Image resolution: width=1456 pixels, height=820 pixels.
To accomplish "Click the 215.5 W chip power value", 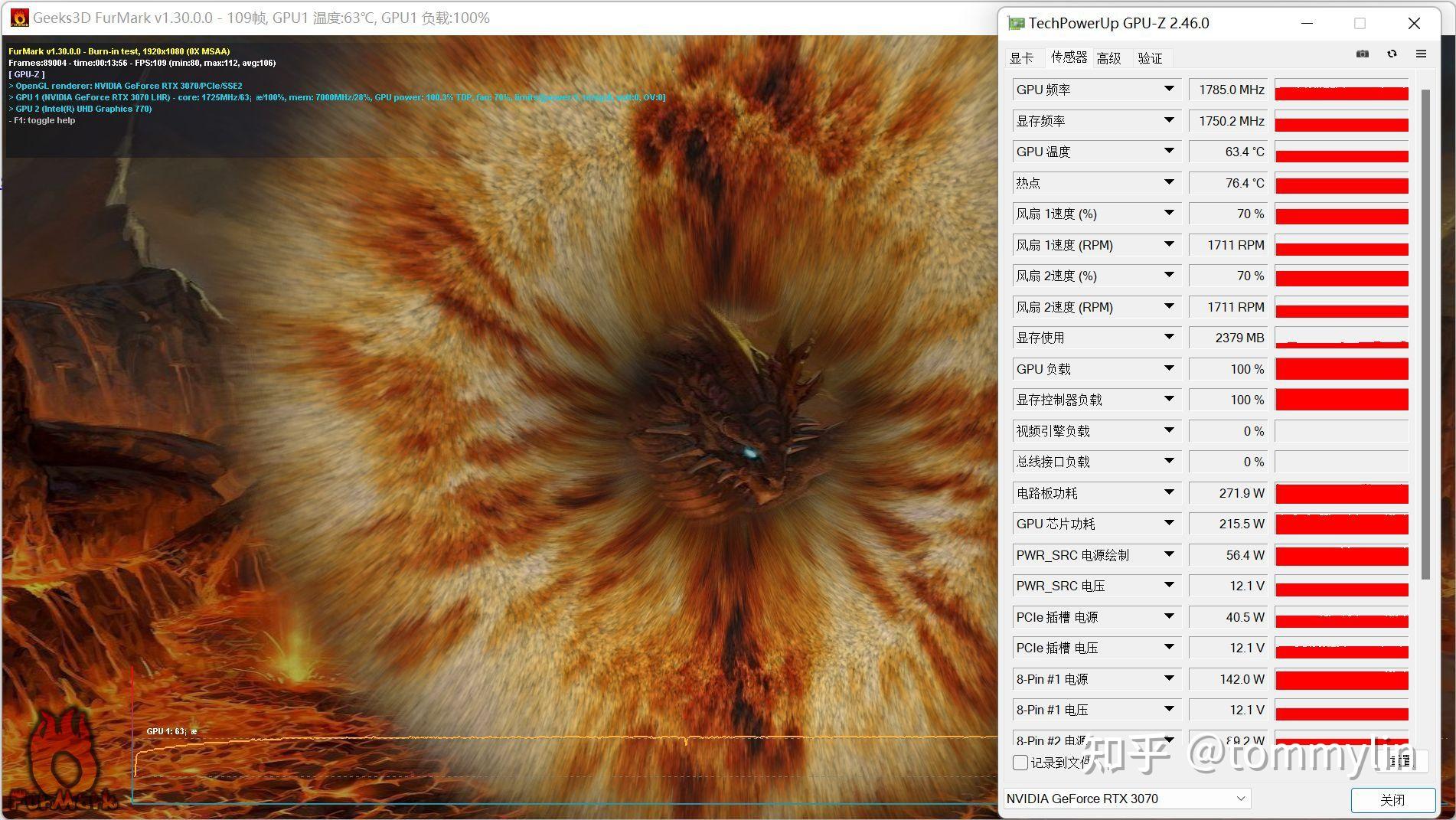I will 1229,524.
